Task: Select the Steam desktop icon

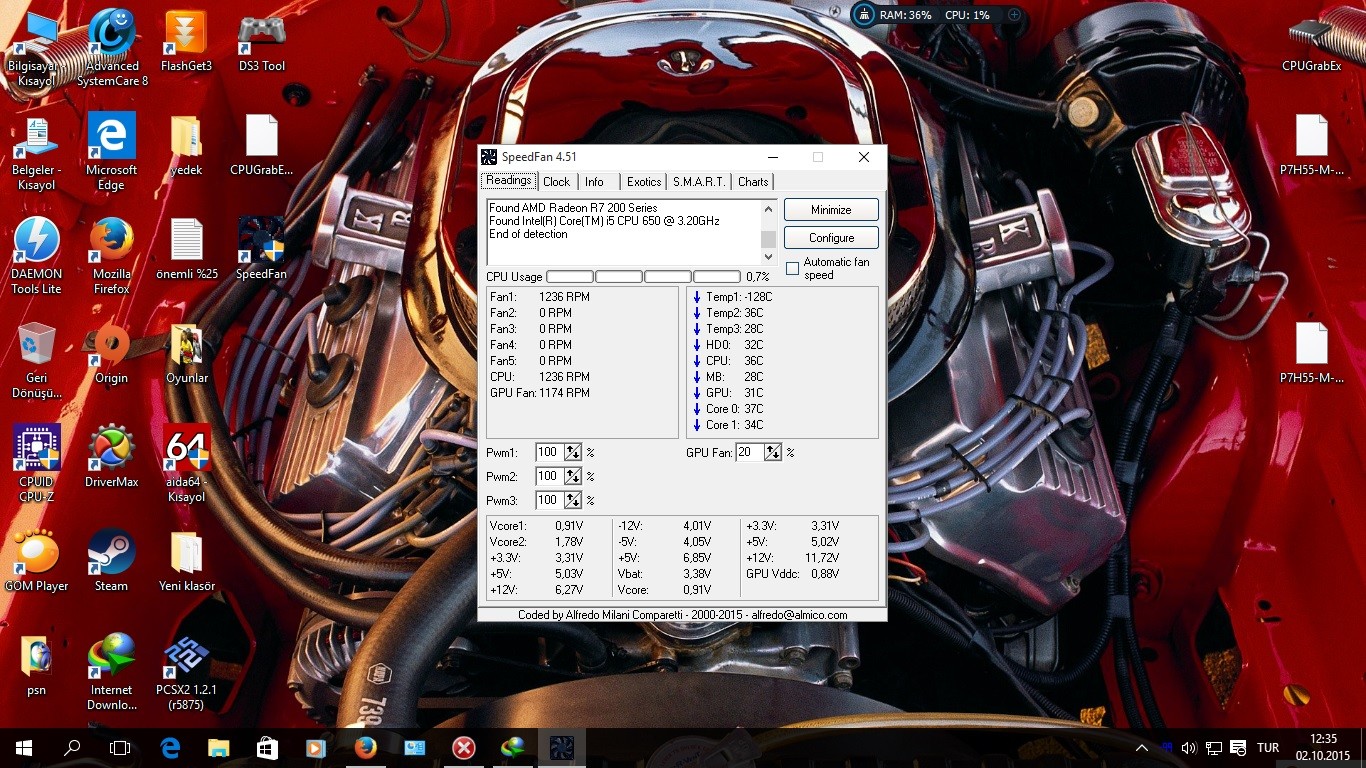Action: 111,562
